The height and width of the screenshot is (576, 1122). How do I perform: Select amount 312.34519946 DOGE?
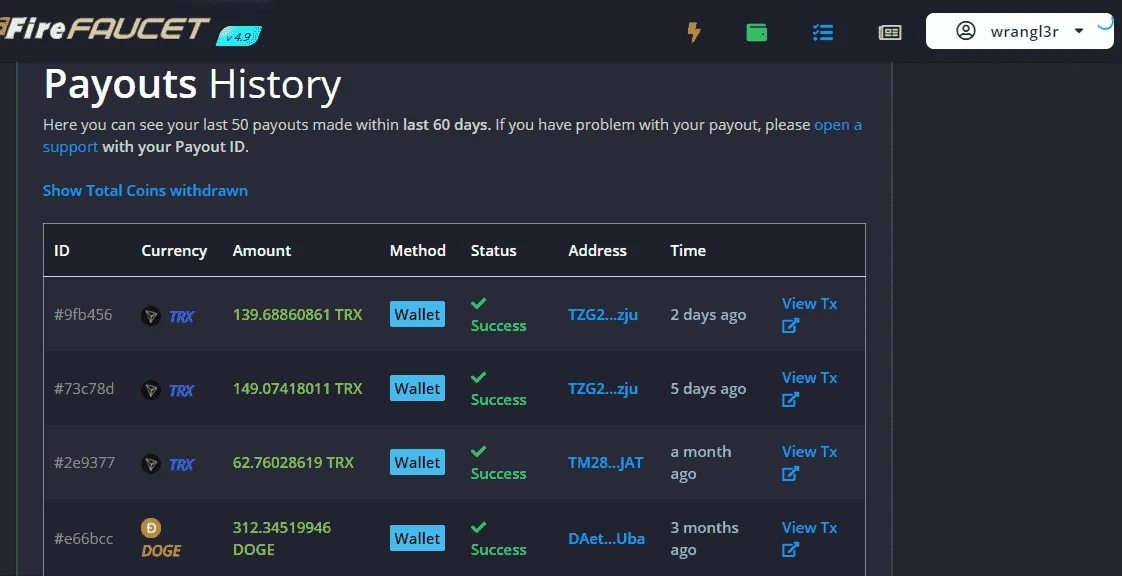pyautogui.click(x=282, y=538)
